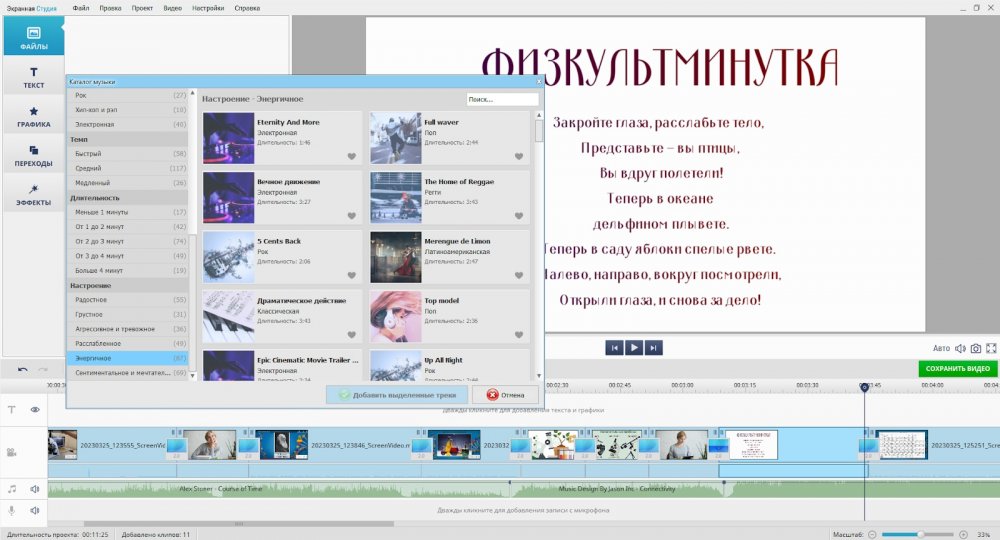
Task: Toggle text track visibility eye icon
Action: 35,409
